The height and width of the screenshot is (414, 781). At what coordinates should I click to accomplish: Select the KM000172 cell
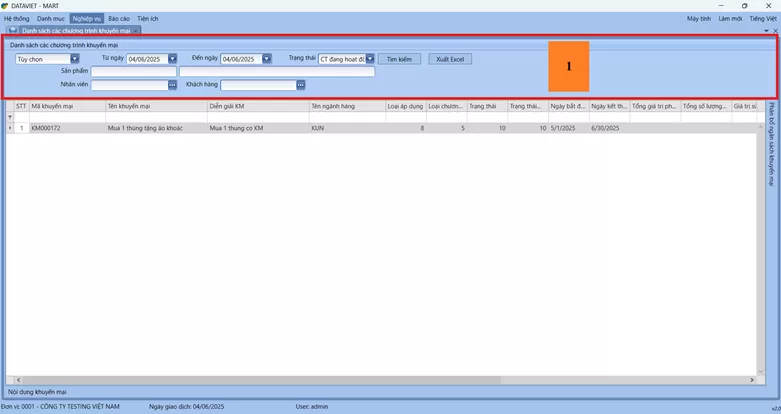67,128
